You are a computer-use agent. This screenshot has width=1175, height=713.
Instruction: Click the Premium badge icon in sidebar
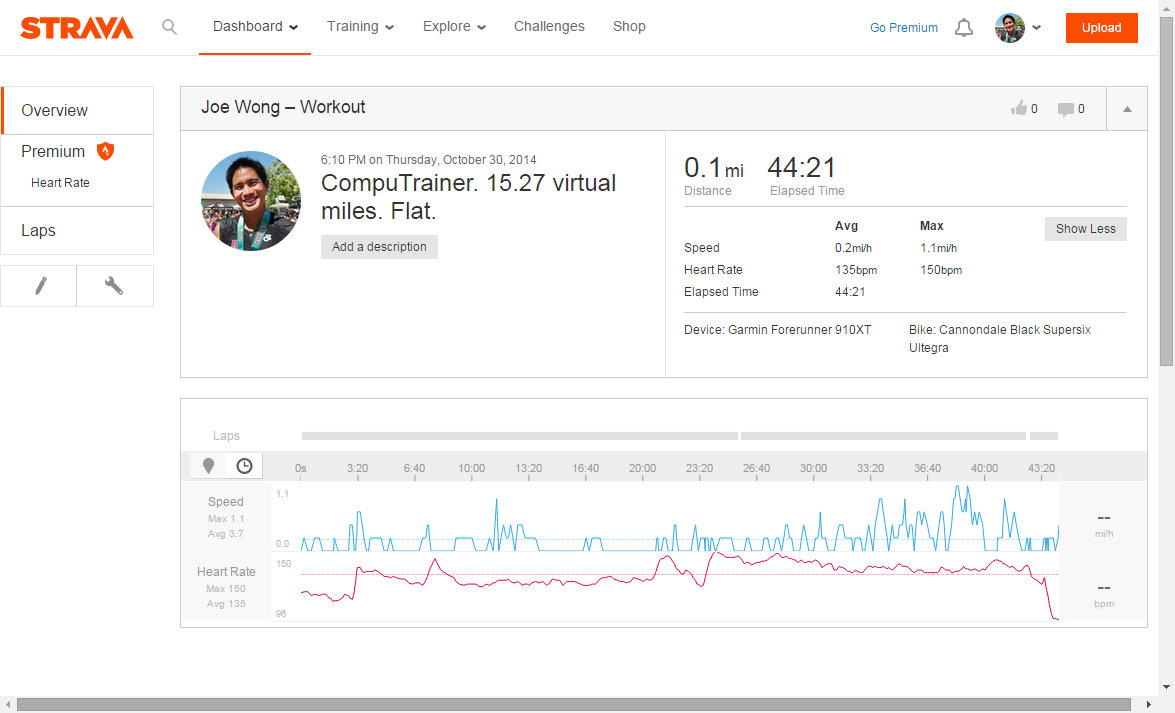(105, 152)
